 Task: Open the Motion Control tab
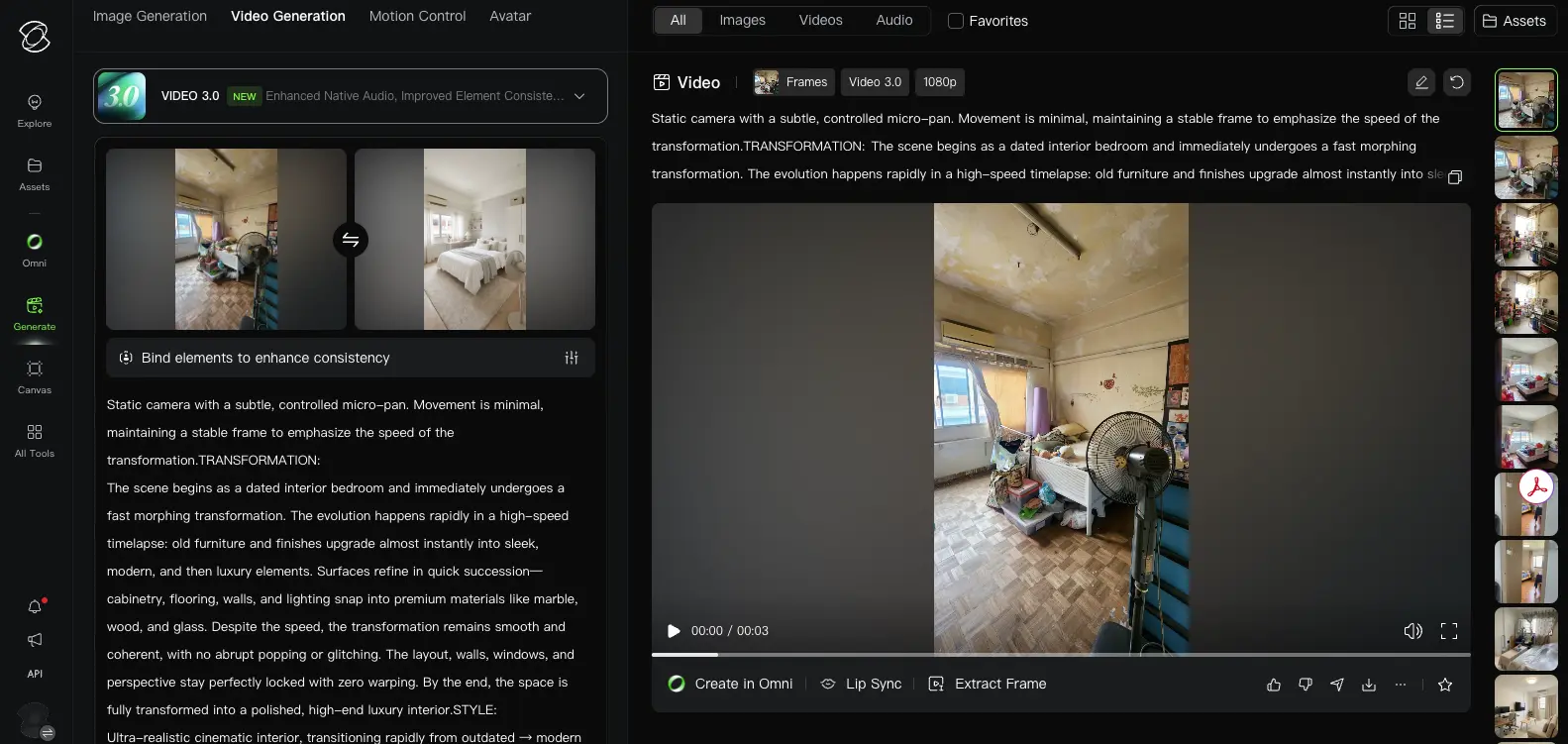pos(417,16)
